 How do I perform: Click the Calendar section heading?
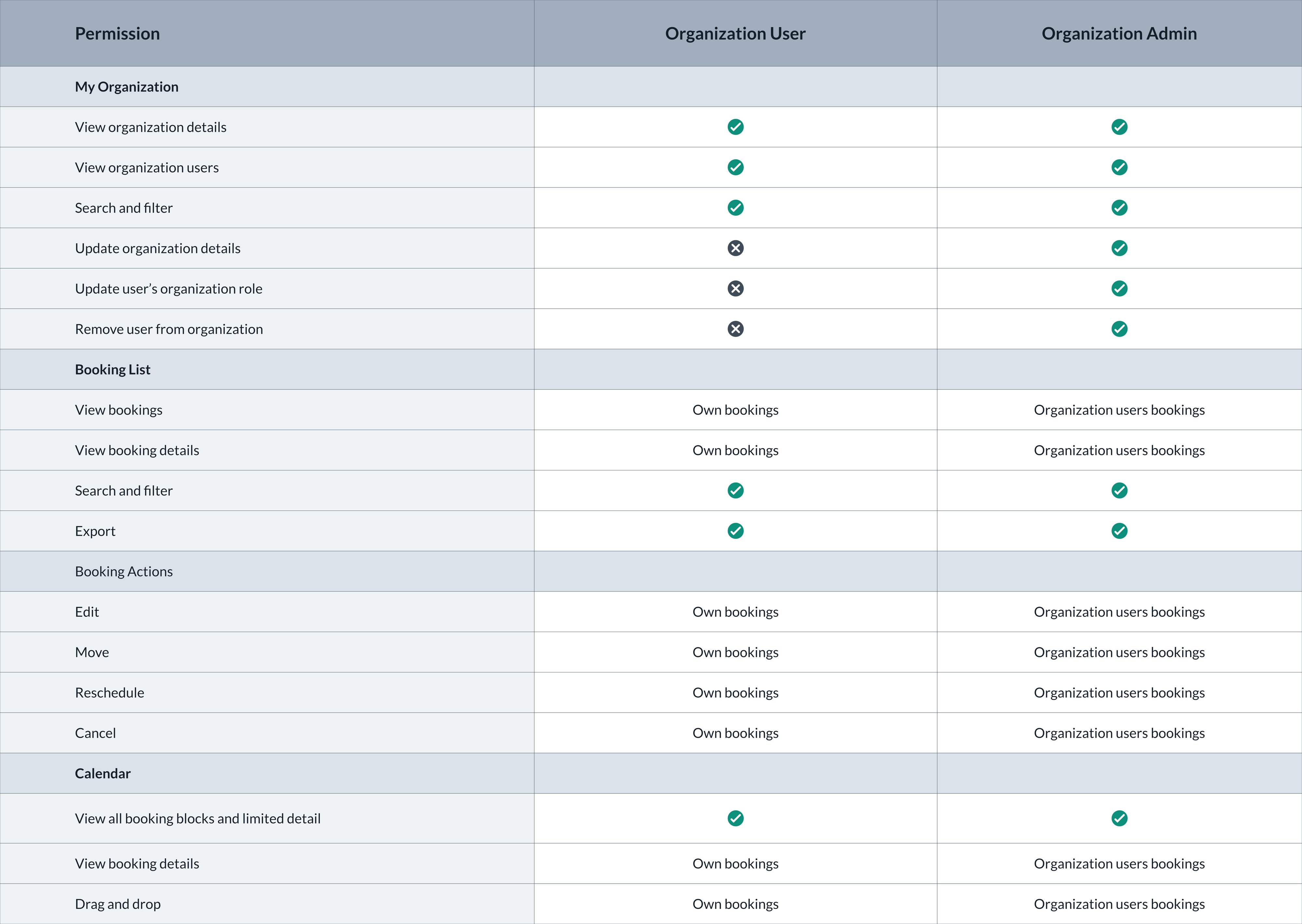pos(103,773)
